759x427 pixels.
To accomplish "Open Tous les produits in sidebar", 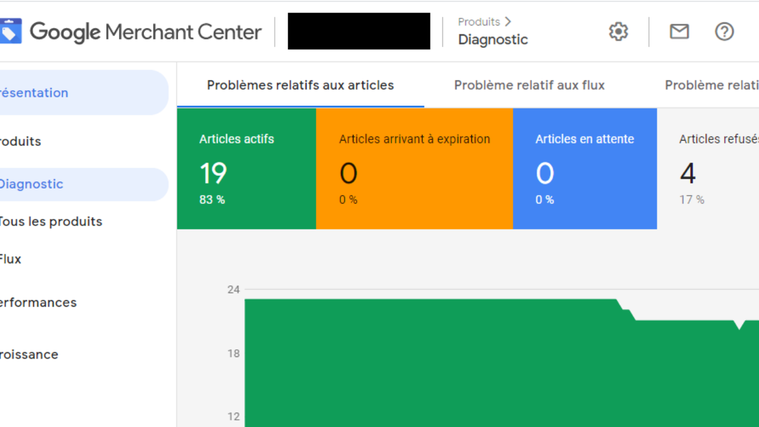I will (51, 222).
